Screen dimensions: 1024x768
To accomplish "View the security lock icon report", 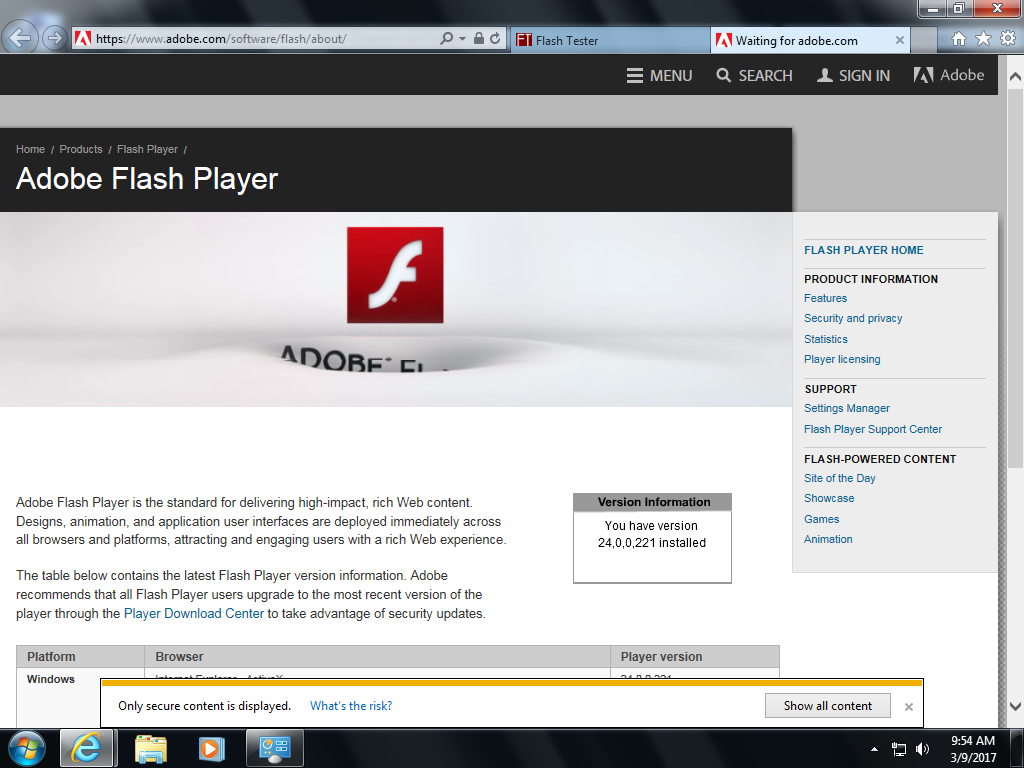I will click(479, 39).
